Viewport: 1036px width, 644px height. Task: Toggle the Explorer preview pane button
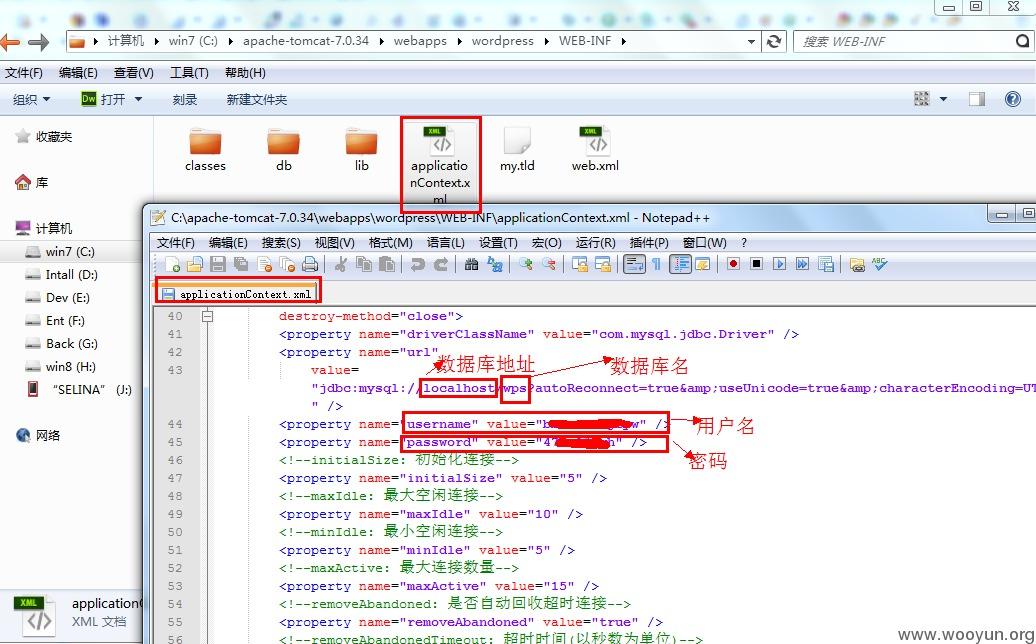coord(977,99)
